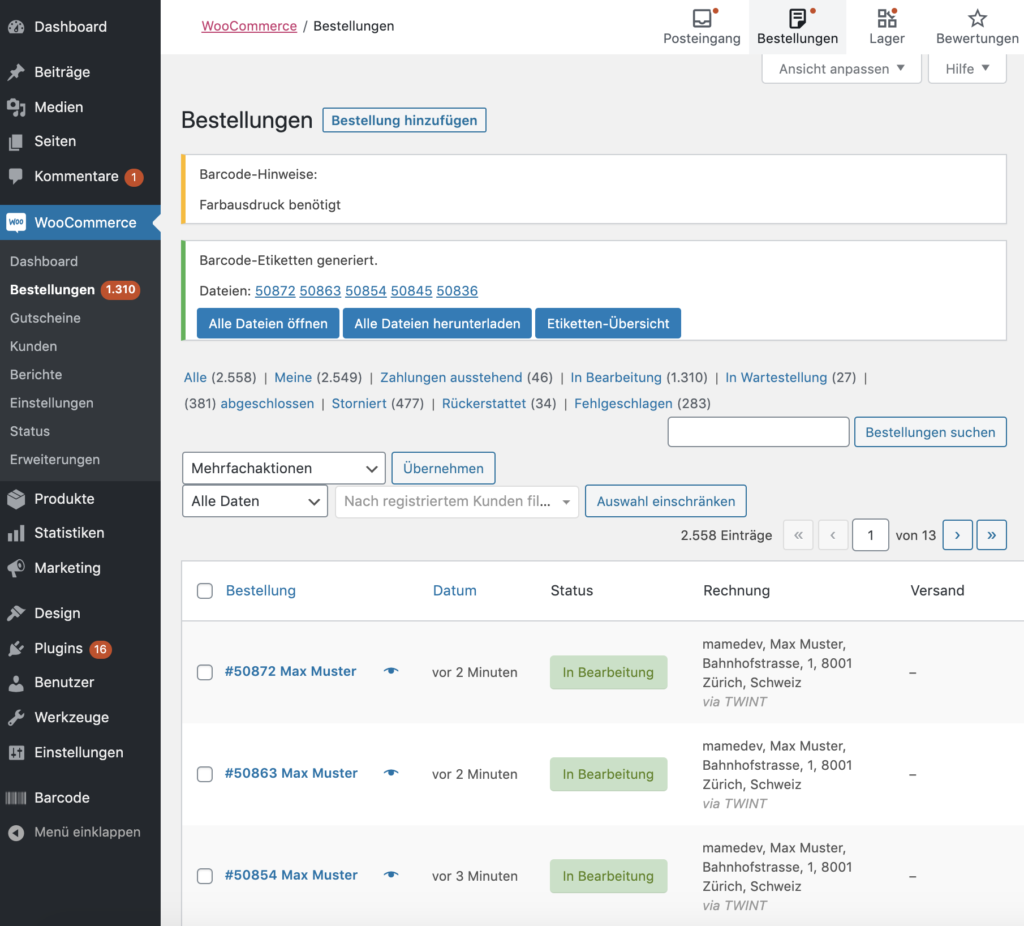The height and width of the screenshot is (926, 1024).
Task: Click Alle Dateien öffnen button
Action: point(268,323)
